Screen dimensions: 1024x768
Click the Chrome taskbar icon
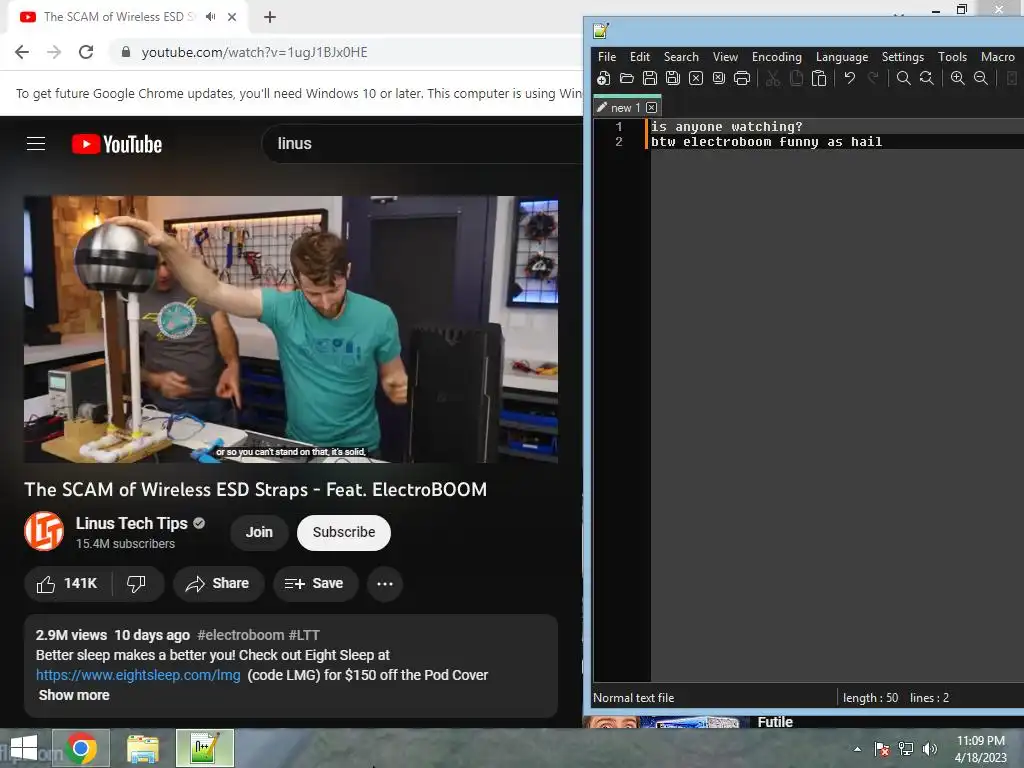pyautogui.click(x=81, y=748)
